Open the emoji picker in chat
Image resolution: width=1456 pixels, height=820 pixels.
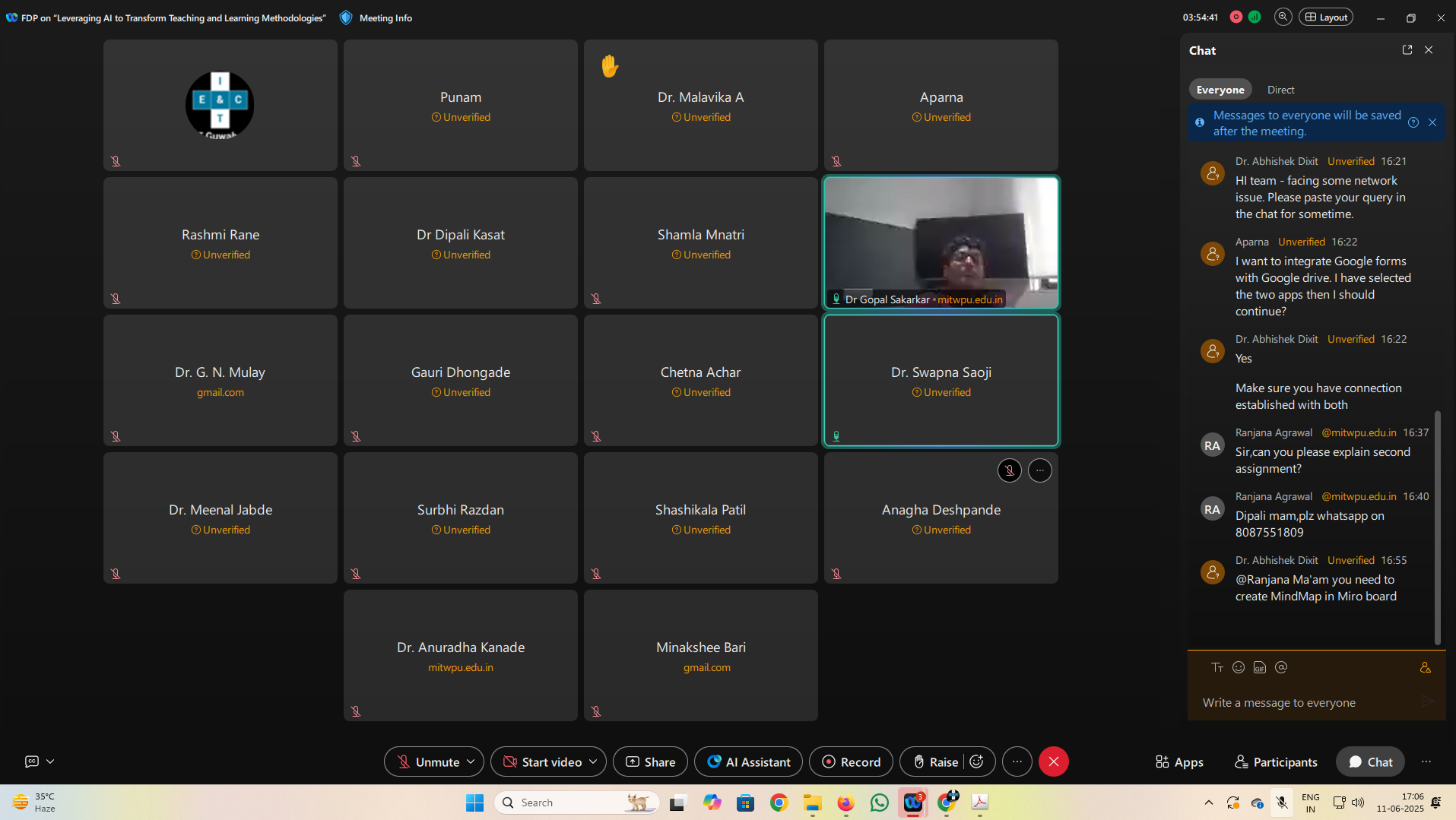click(1239, 667)
